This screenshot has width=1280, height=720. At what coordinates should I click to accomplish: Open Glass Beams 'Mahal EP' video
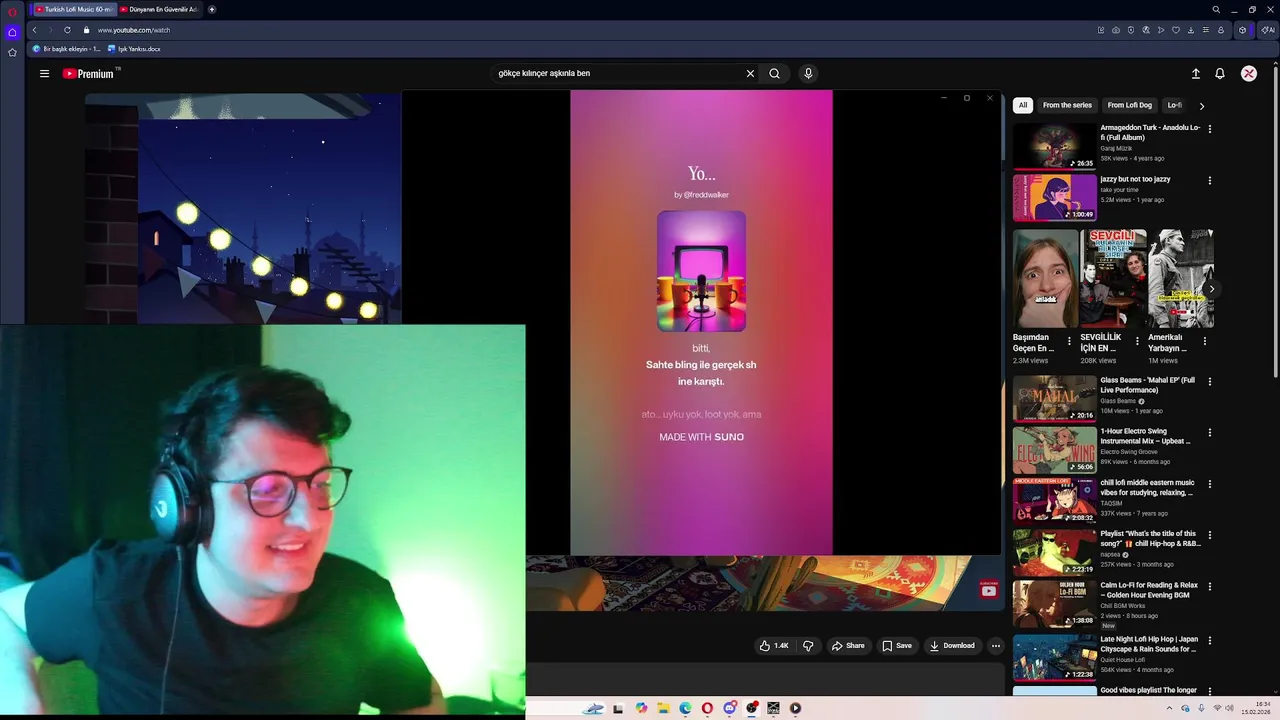pyautogui.click(x=1055, y=399)
